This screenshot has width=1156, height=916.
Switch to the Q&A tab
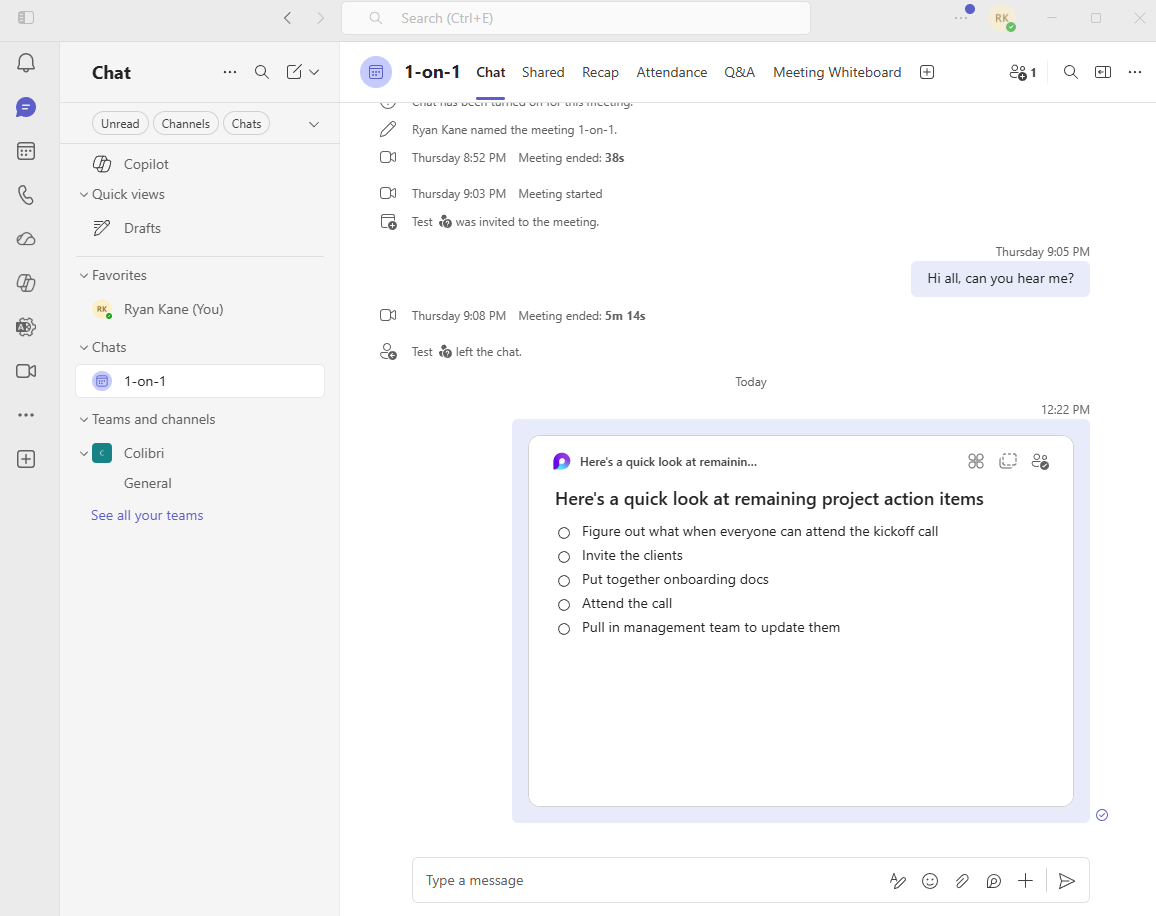(x=739, y=72)
